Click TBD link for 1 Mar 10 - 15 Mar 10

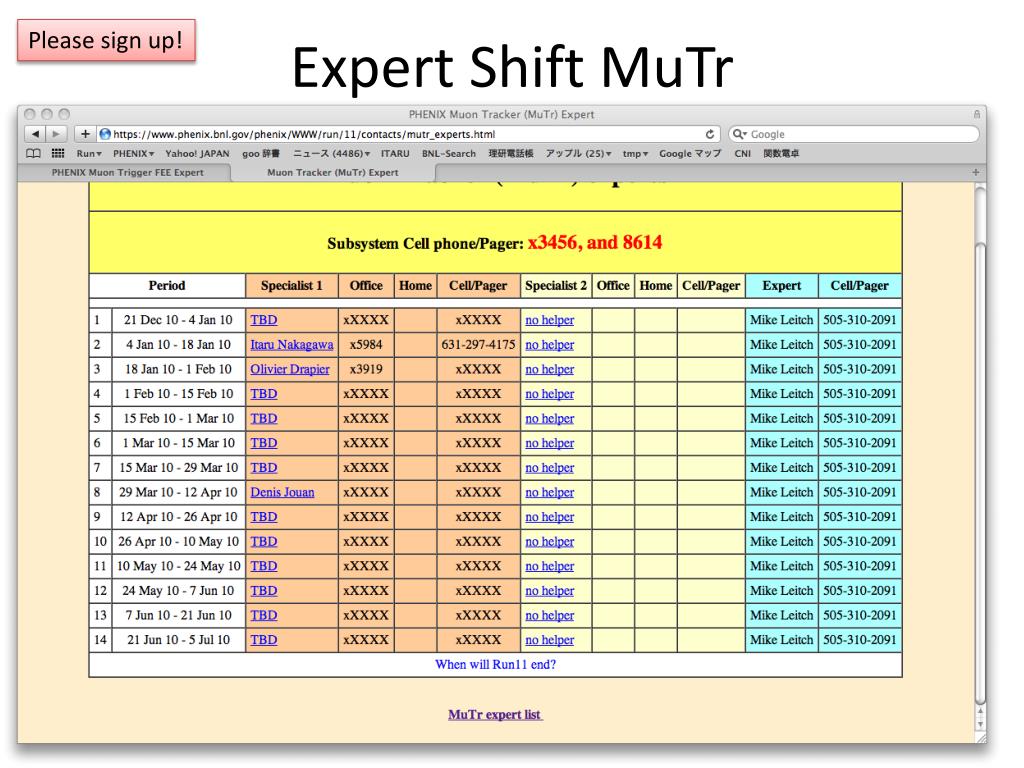(x=264, y=443)
